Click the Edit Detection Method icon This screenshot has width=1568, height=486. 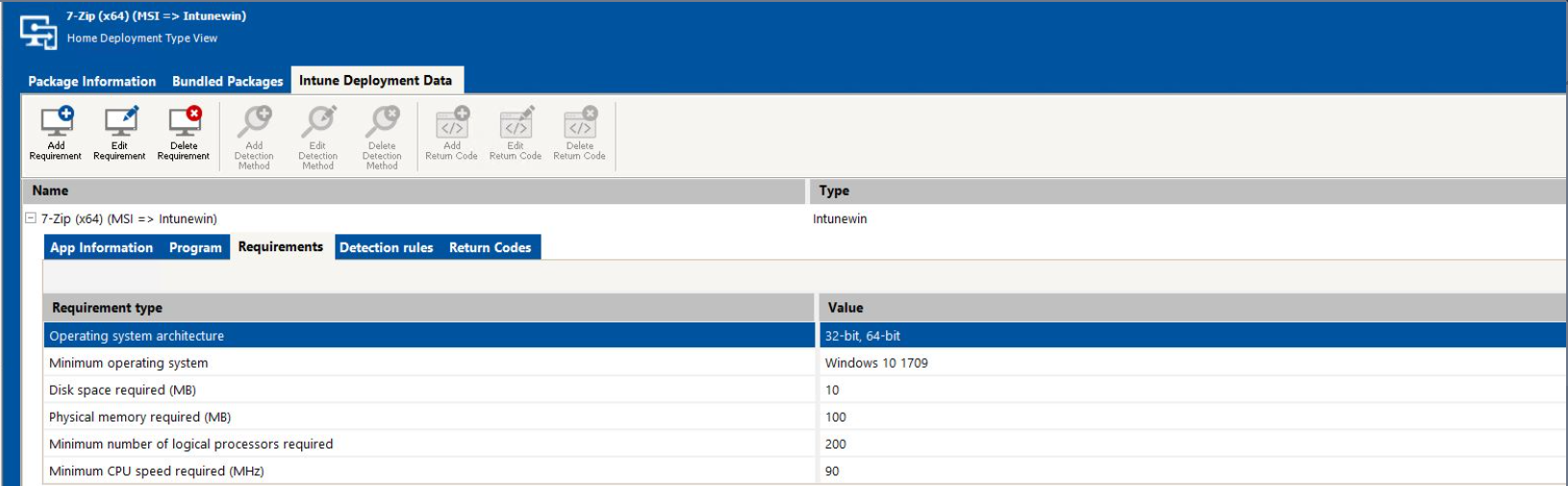point(317,123)
